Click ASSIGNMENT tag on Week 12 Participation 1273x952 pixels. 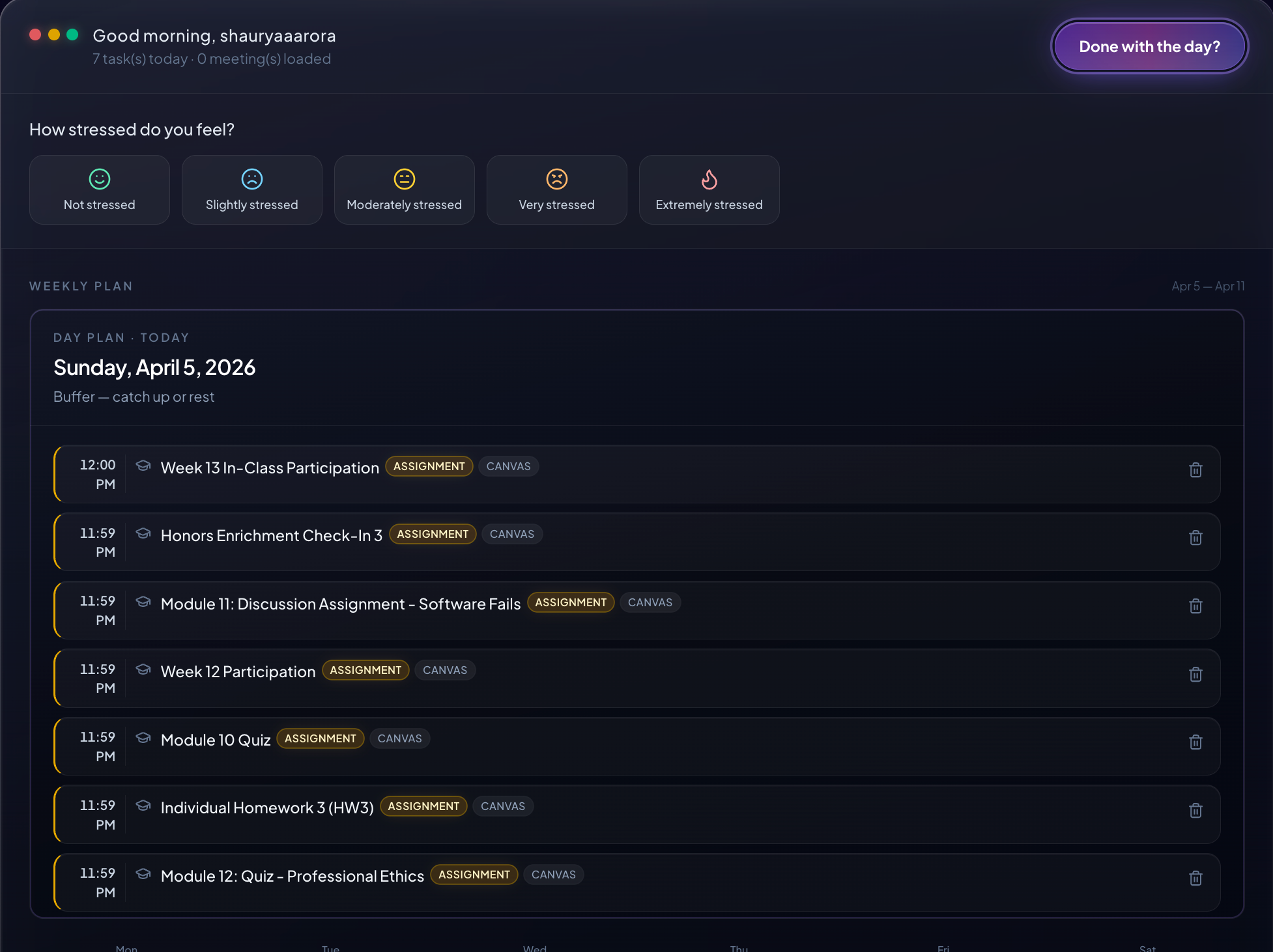[x=365, y=670]
